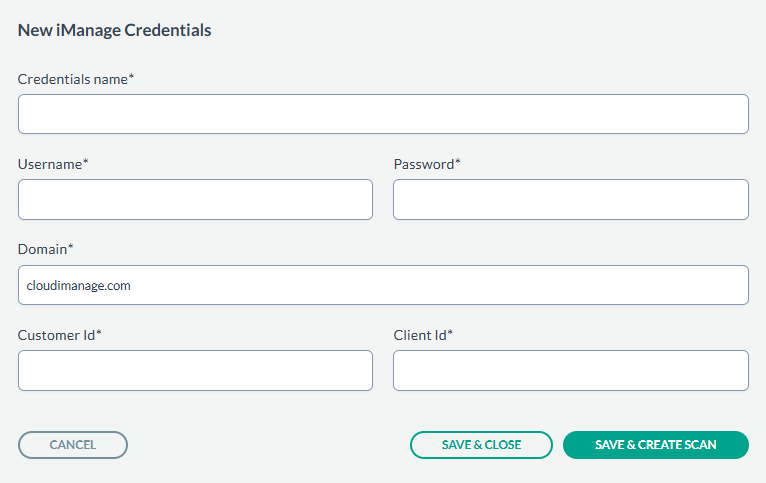Click the 'Domain' label above the field

pos(42,249)
